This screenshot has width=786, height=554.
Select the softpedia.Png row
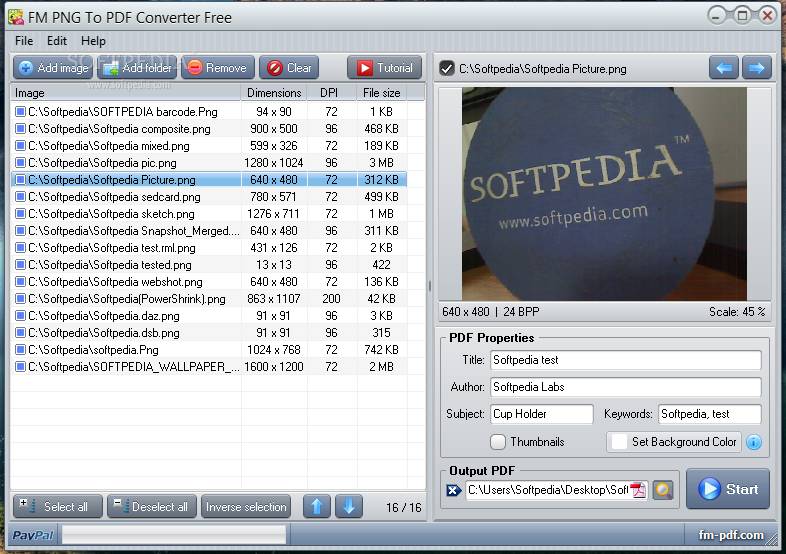coord(209,350)
